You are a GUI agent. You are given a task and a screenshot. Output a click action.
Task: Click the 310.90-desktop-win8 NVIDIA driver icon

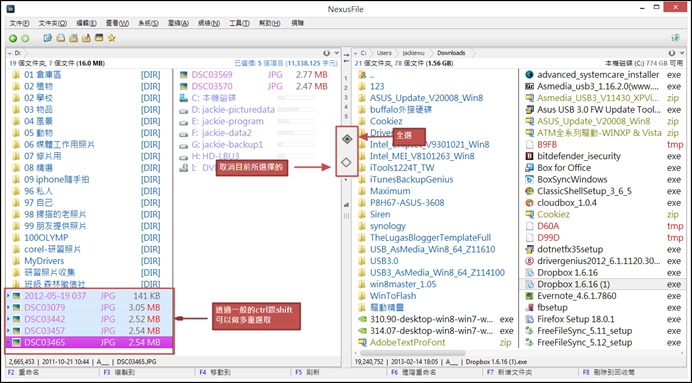click(362, 319)
